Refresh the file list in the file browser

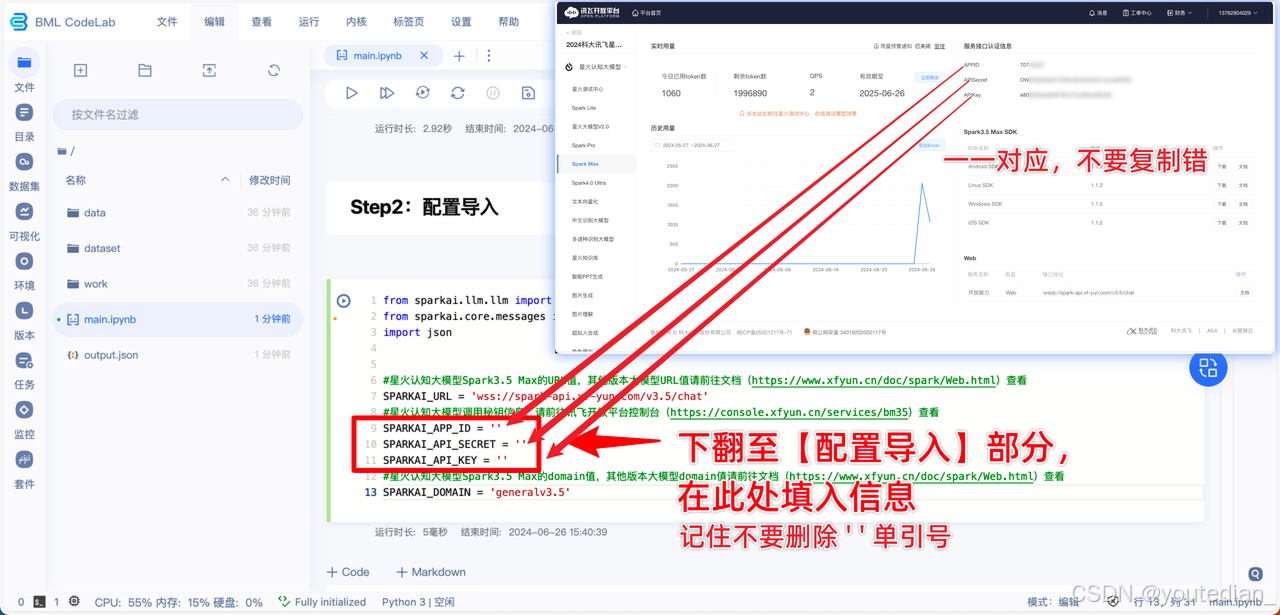tap(272, 70)
